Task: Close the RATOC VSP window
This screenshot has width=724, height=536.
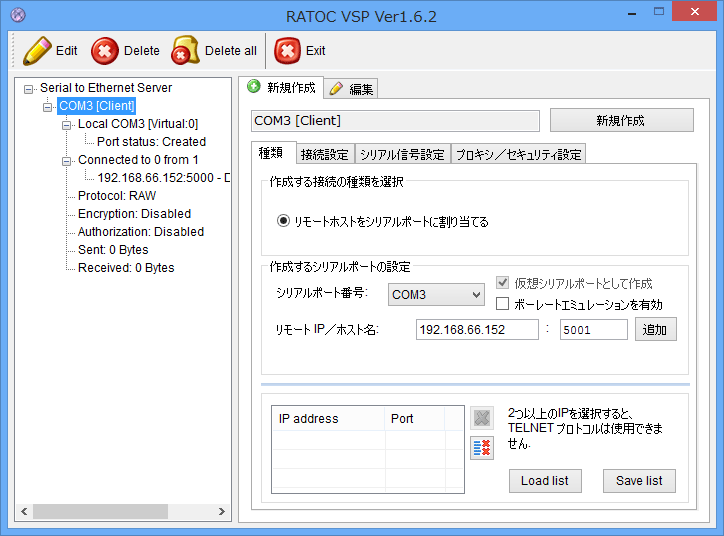Action: (694, 12)
